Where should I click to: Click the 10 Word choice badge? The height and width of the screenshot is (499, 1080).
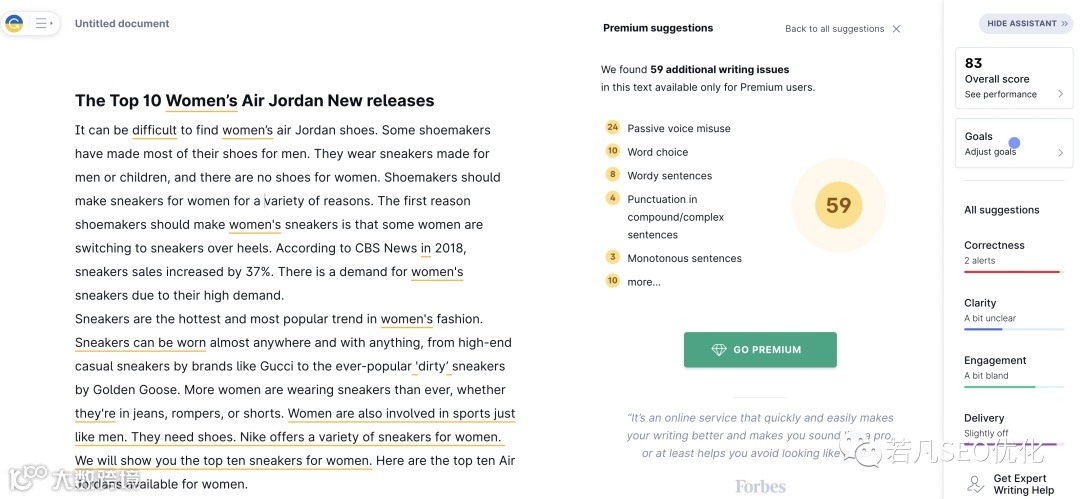click(x=613, y=151)
